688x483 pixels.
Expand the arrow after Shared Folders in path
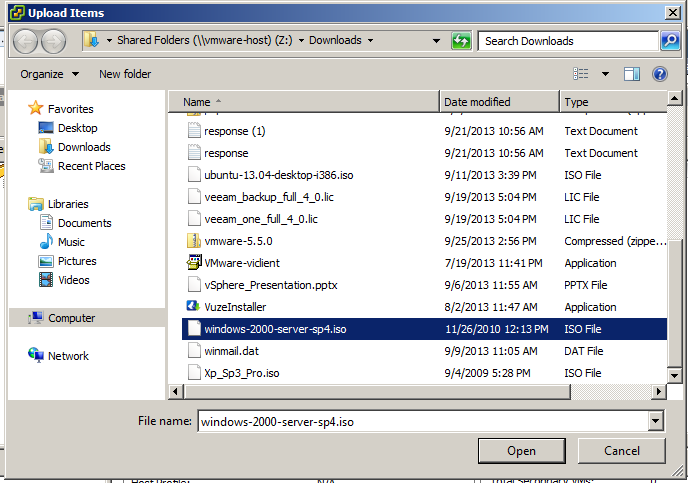301,40
